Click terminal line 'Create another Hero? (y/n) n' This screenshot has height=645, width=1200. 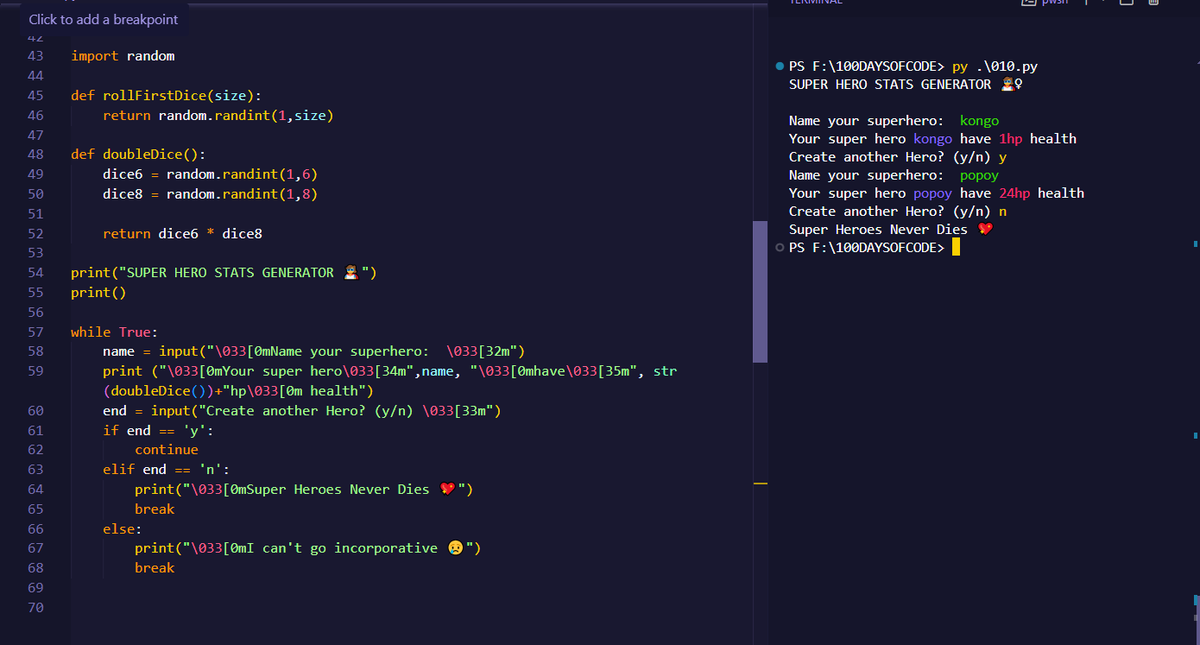click(x=898, y=211)
